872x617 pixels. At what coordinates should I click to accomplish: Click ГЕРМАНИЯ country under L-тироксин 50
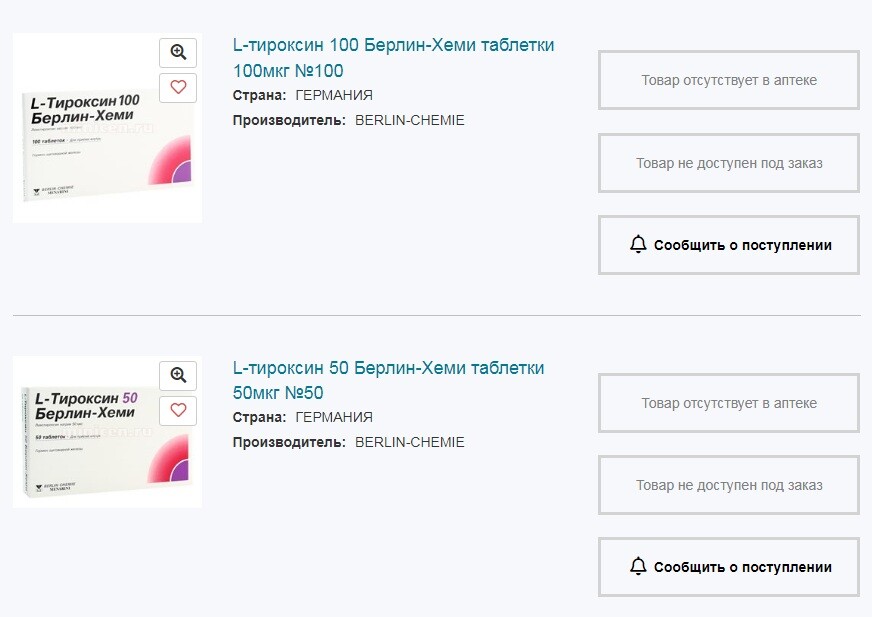[334, 417]
